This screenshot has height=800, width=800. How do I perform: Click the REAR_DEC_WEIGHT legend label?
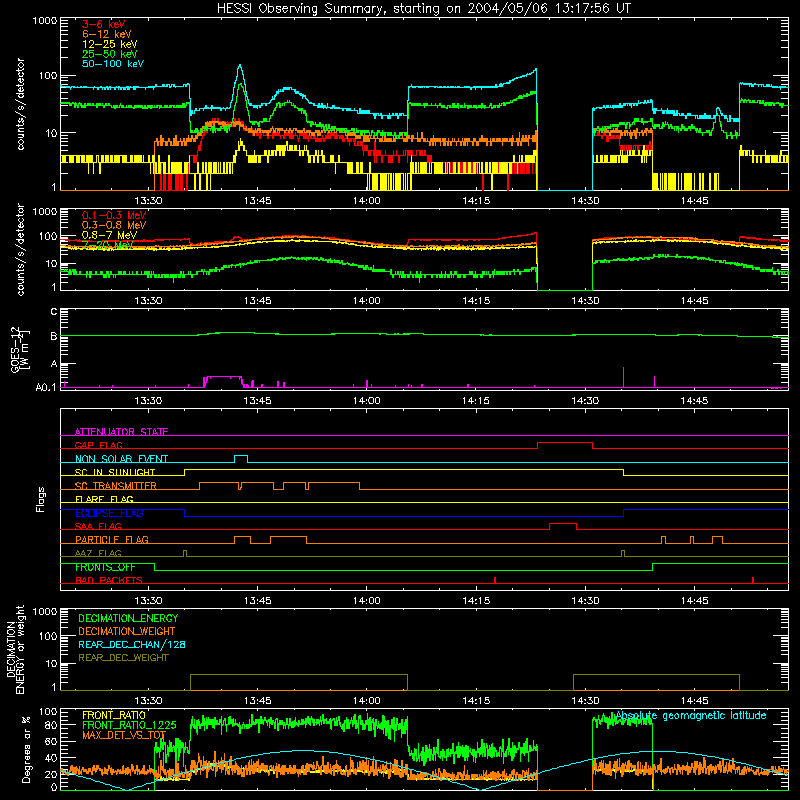[x=123, y=658]
